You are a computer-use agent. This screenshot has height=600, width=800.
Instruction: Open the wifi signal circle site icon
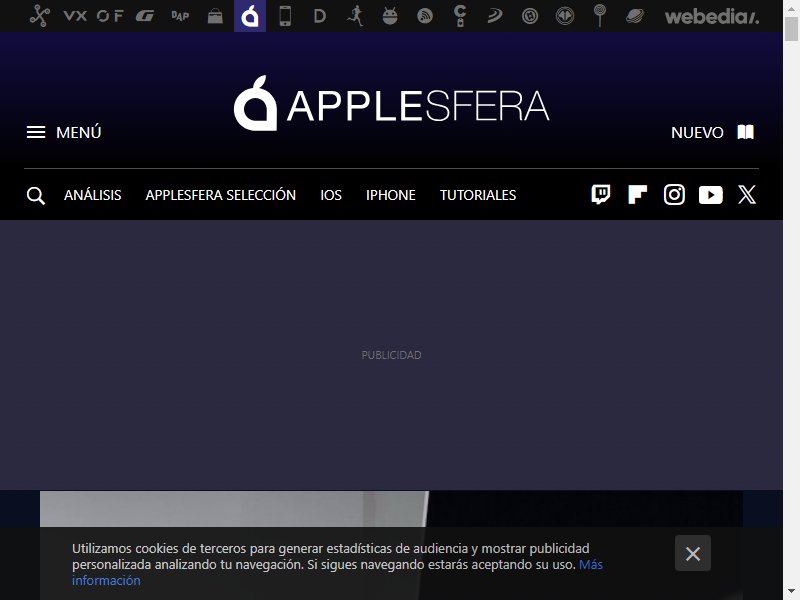click(425, 16)
